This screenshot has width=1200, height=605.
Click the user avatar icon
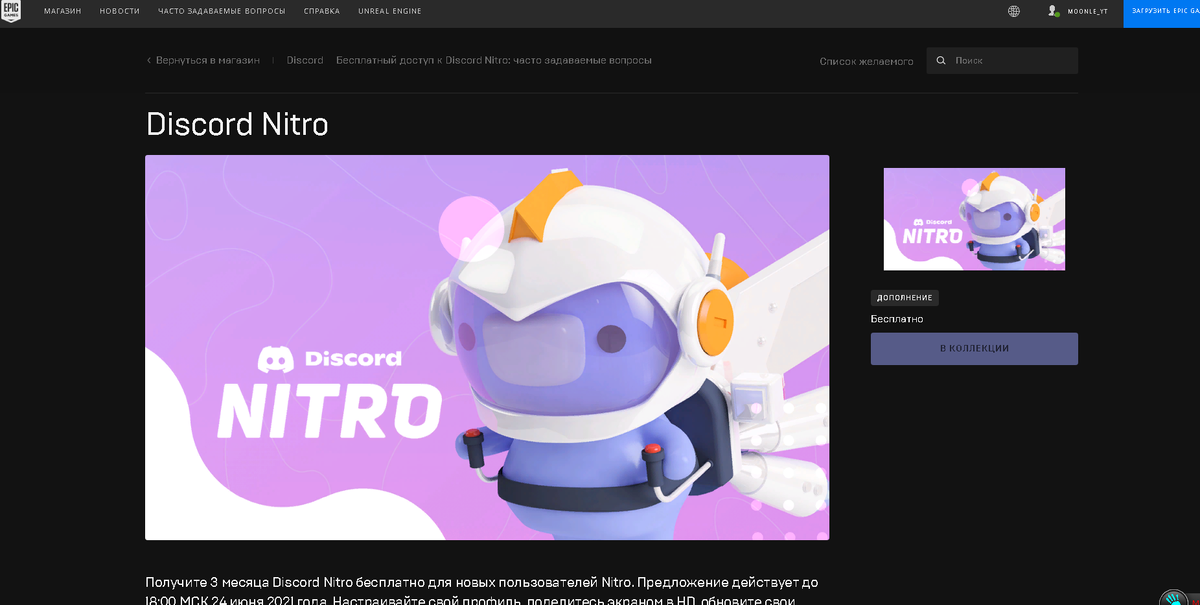(1053, 11)
